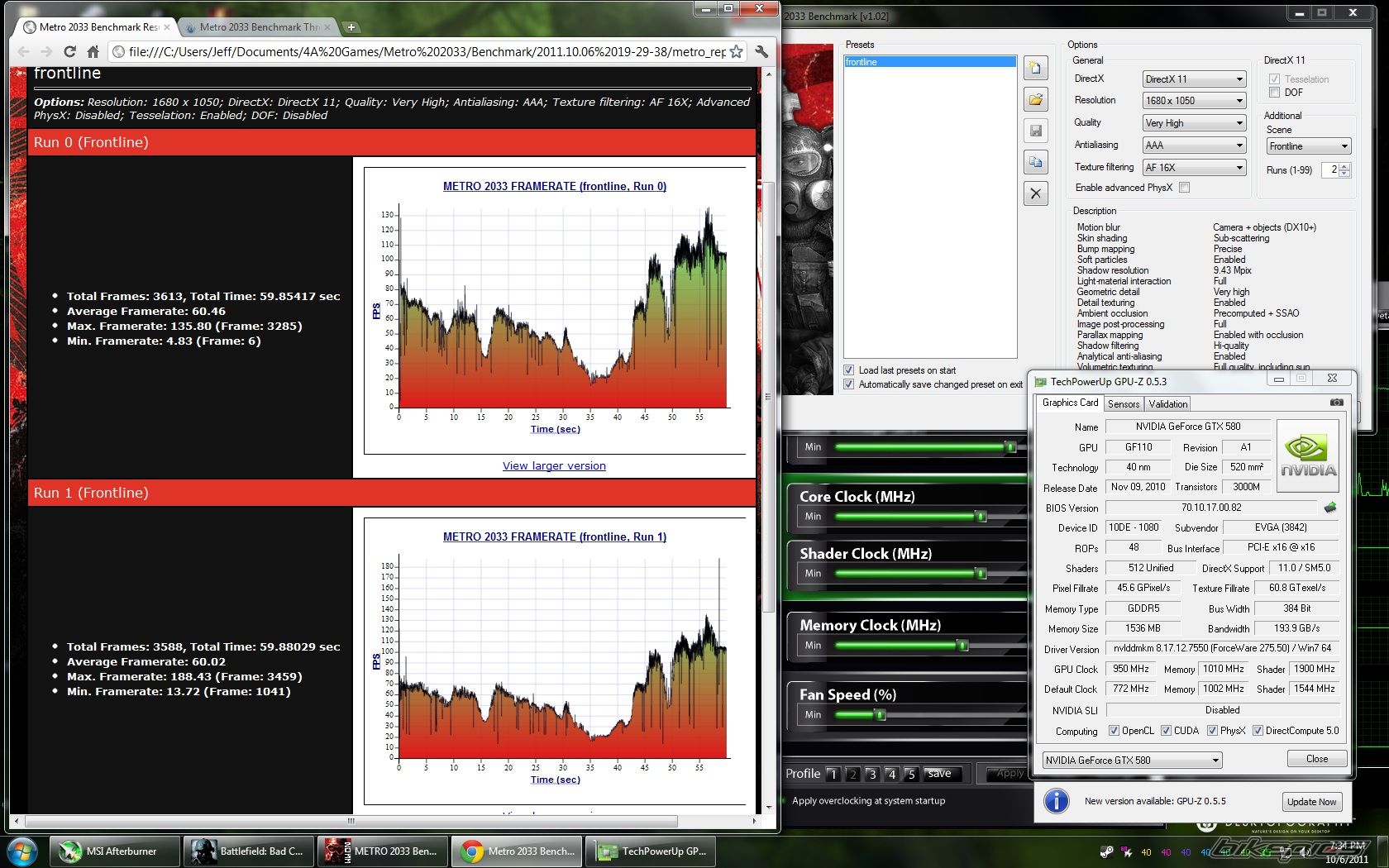Image resolution: width=1389 pixels, height=868 pixels.
Task: Open View larger version link for Run 0
Action: (x=554, y=466)
